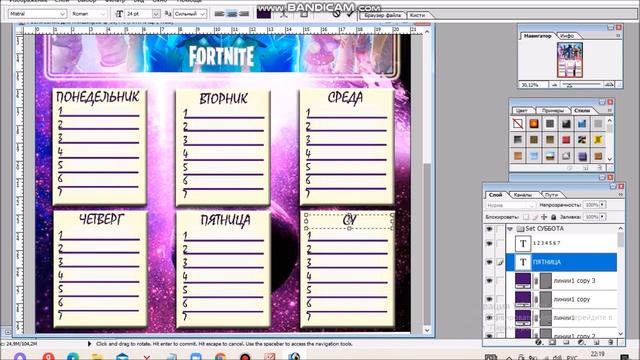
Task: Hide the ПЯТНИЦА text layer
Action: tap(489, 262)
